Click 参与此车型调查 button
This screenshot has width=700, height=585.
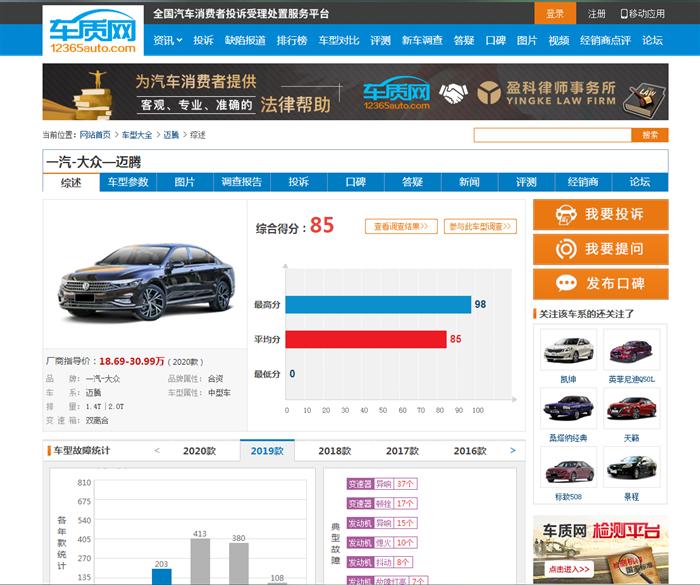click(480, 226)
